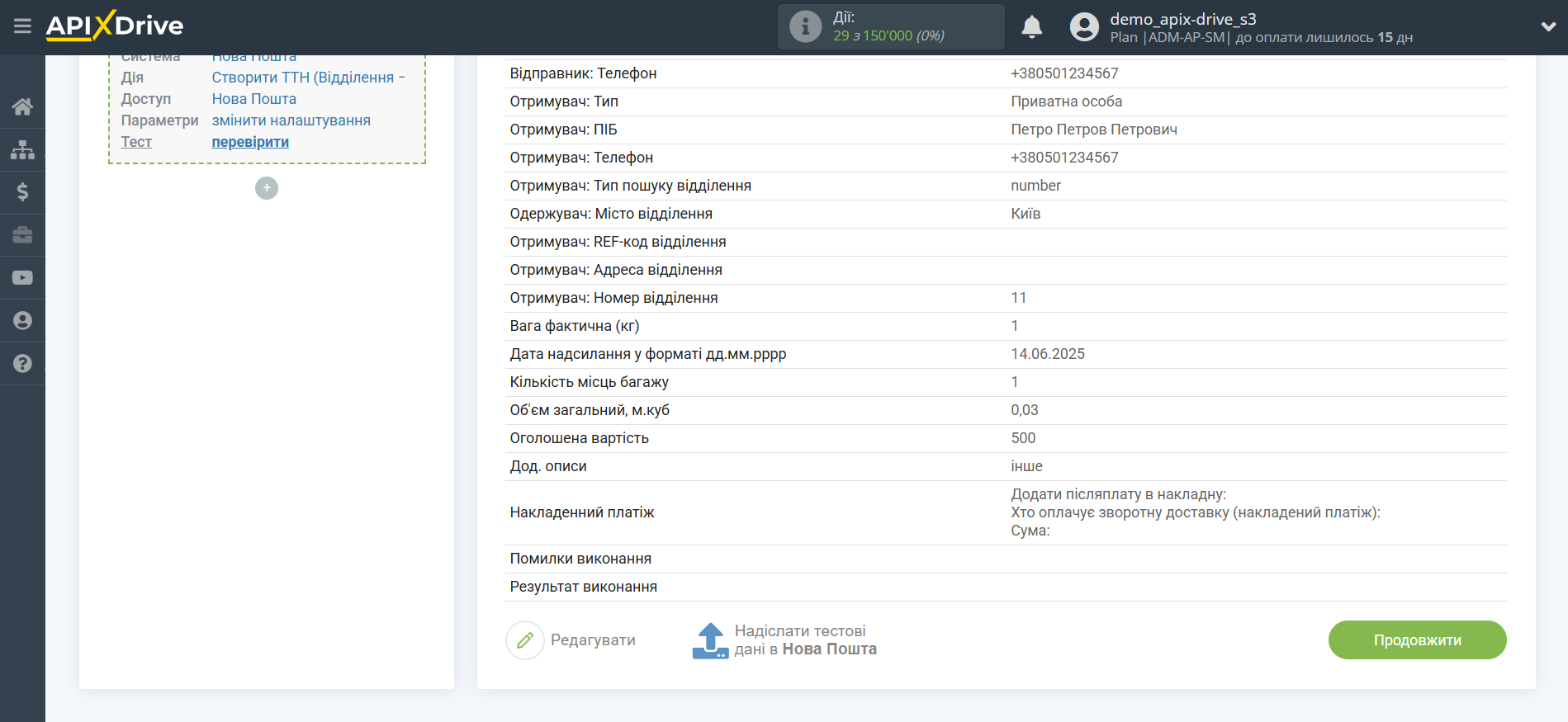Select Відправник: Телефон row label

coord(583,73)
